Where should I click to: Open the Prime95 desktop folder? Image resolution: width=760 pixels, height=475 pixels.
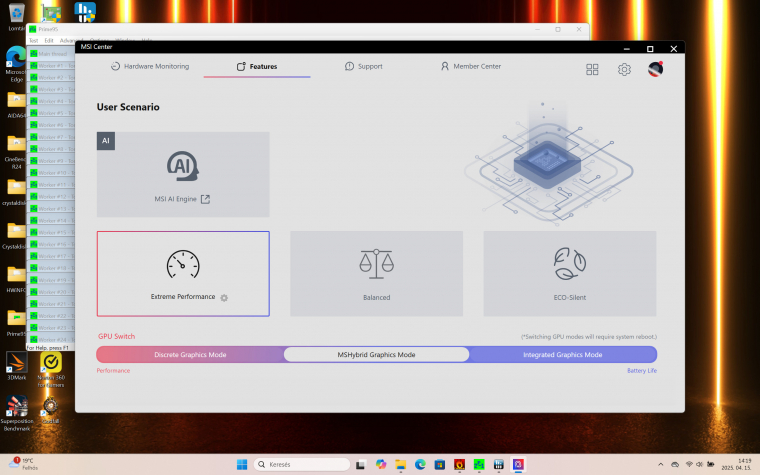[x=16, y=323]
